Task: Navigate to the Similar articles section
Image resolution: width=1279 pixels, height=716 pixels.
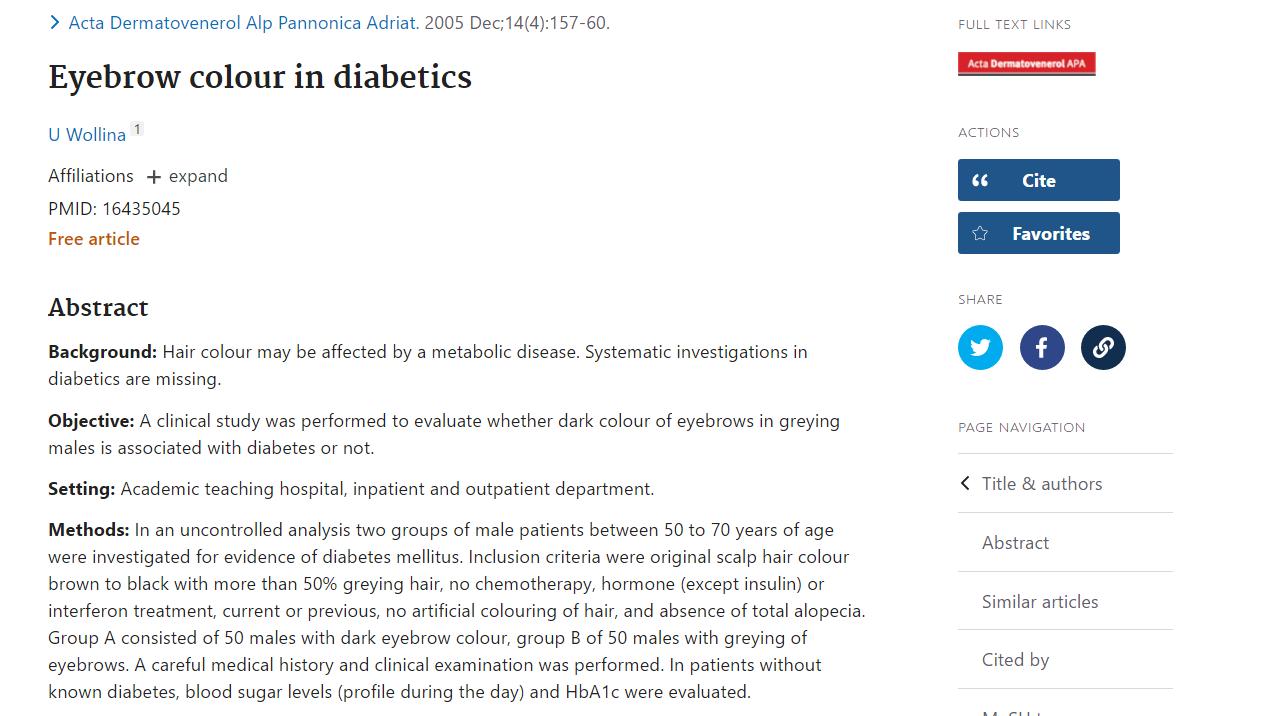Action: (x=1040, y=602)
